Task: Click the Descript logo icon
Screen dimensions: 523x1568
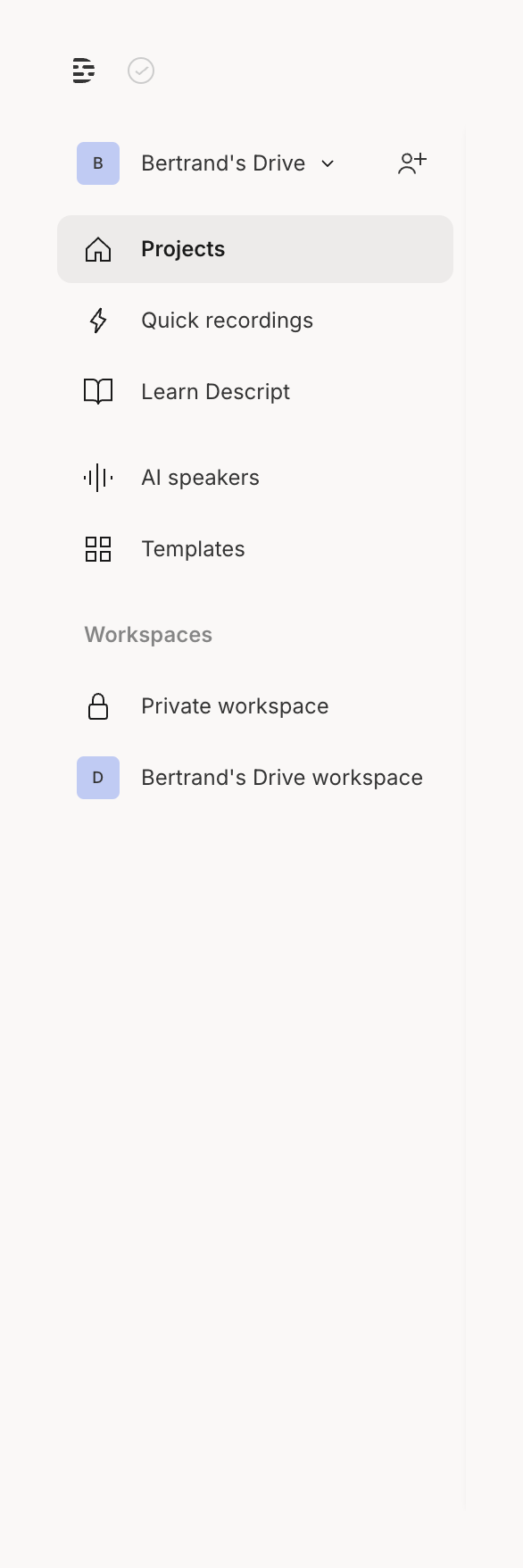Action: click(83, 71)
